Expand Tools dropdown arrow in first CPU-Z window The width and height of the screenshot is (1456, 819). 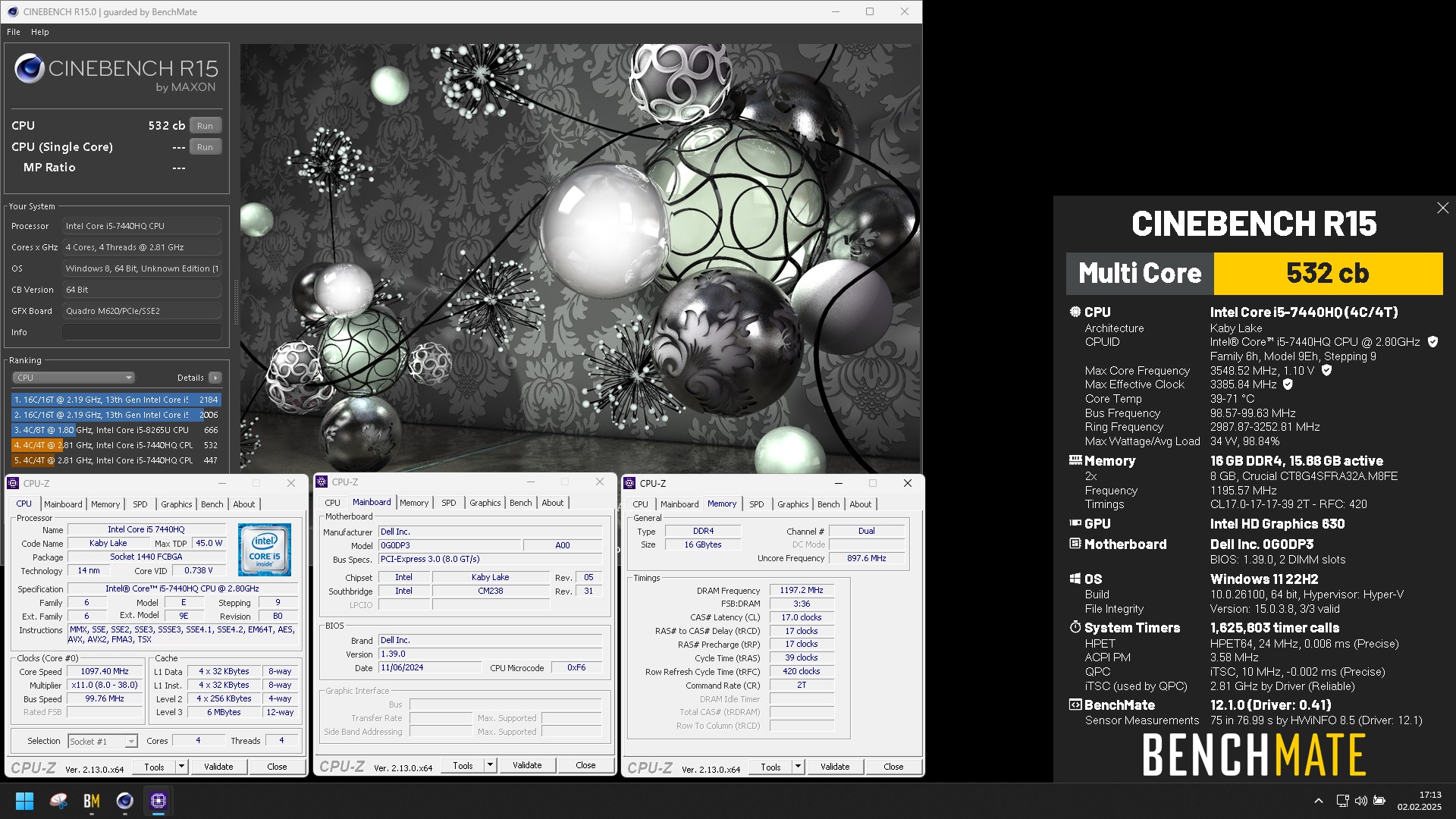181,767
